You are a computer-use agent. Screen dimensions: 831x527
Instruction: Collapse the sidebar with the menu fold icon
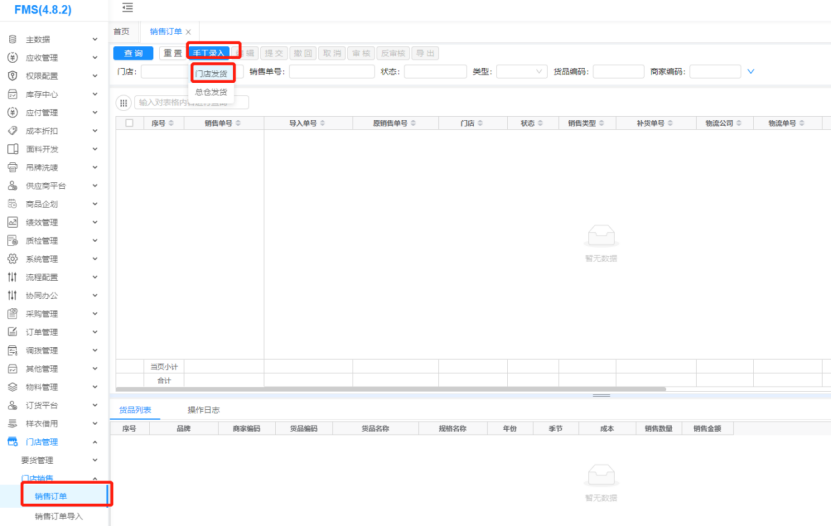click(127, 8)
